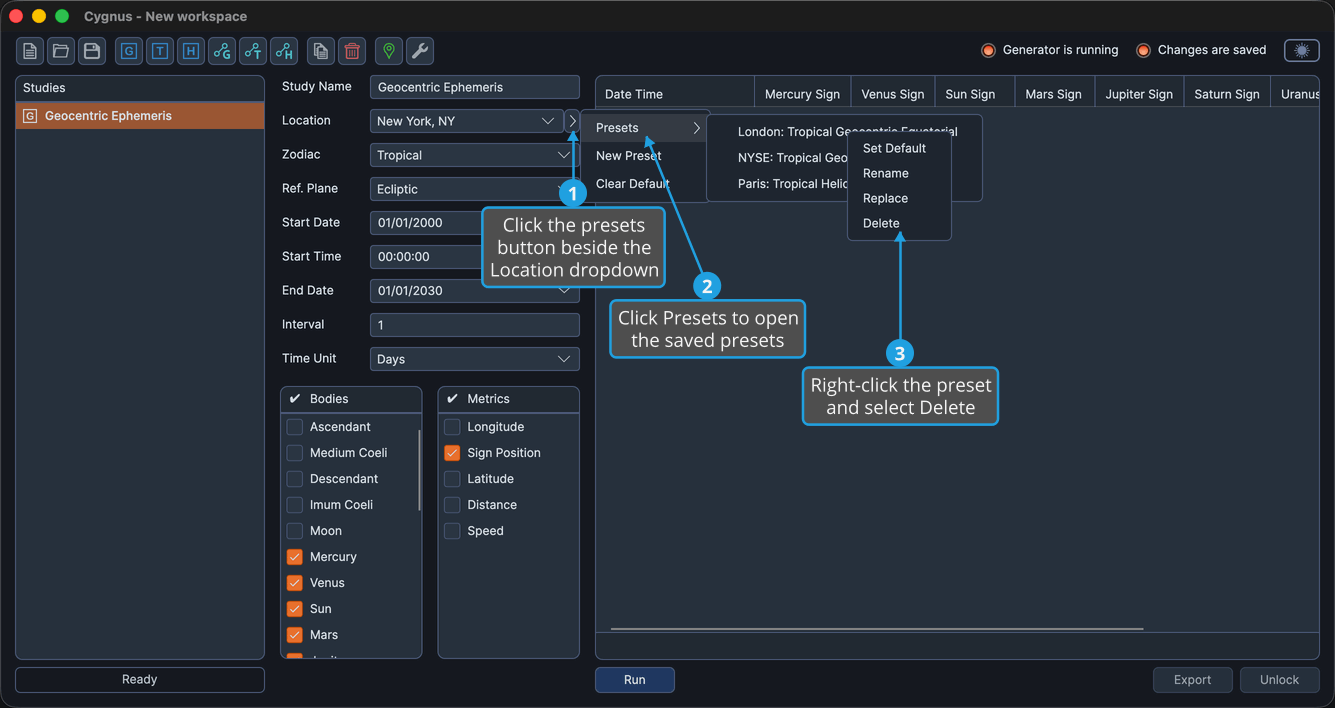Viewport: 1335px width, 708px height.
Task: Click the Ready status bar
Action: [140, 680]
